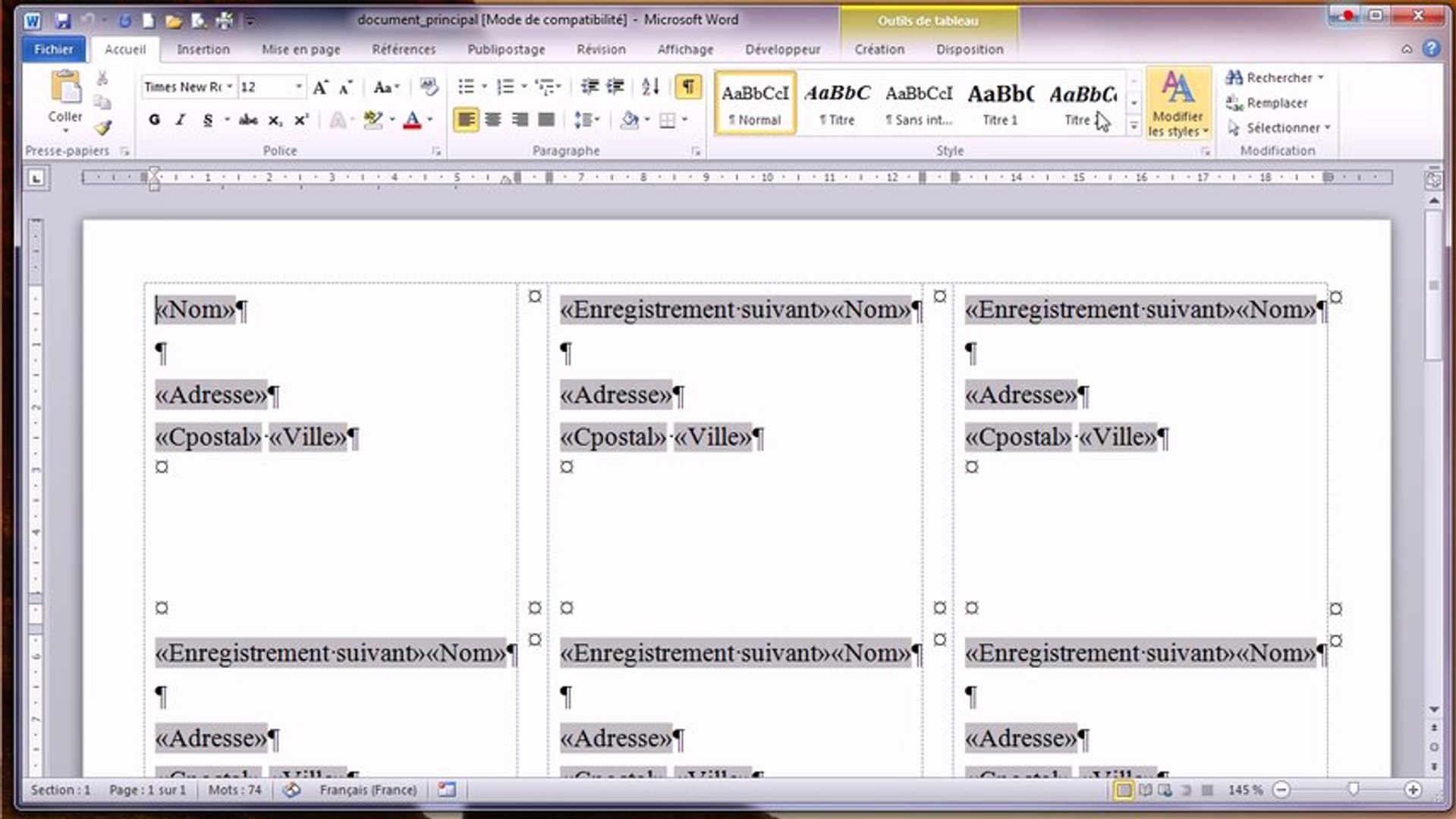This screenshot has height=819, width=1456.
Task: Open the change case (Aa) dropdown
Action: pos(386,87)
